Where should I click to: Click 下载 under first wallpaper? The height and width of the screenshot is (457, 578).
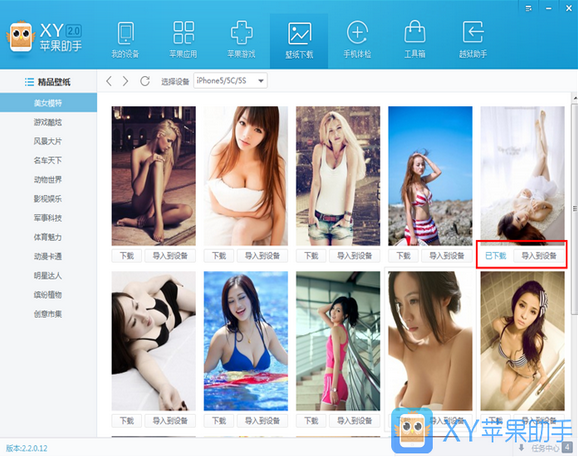127,256
